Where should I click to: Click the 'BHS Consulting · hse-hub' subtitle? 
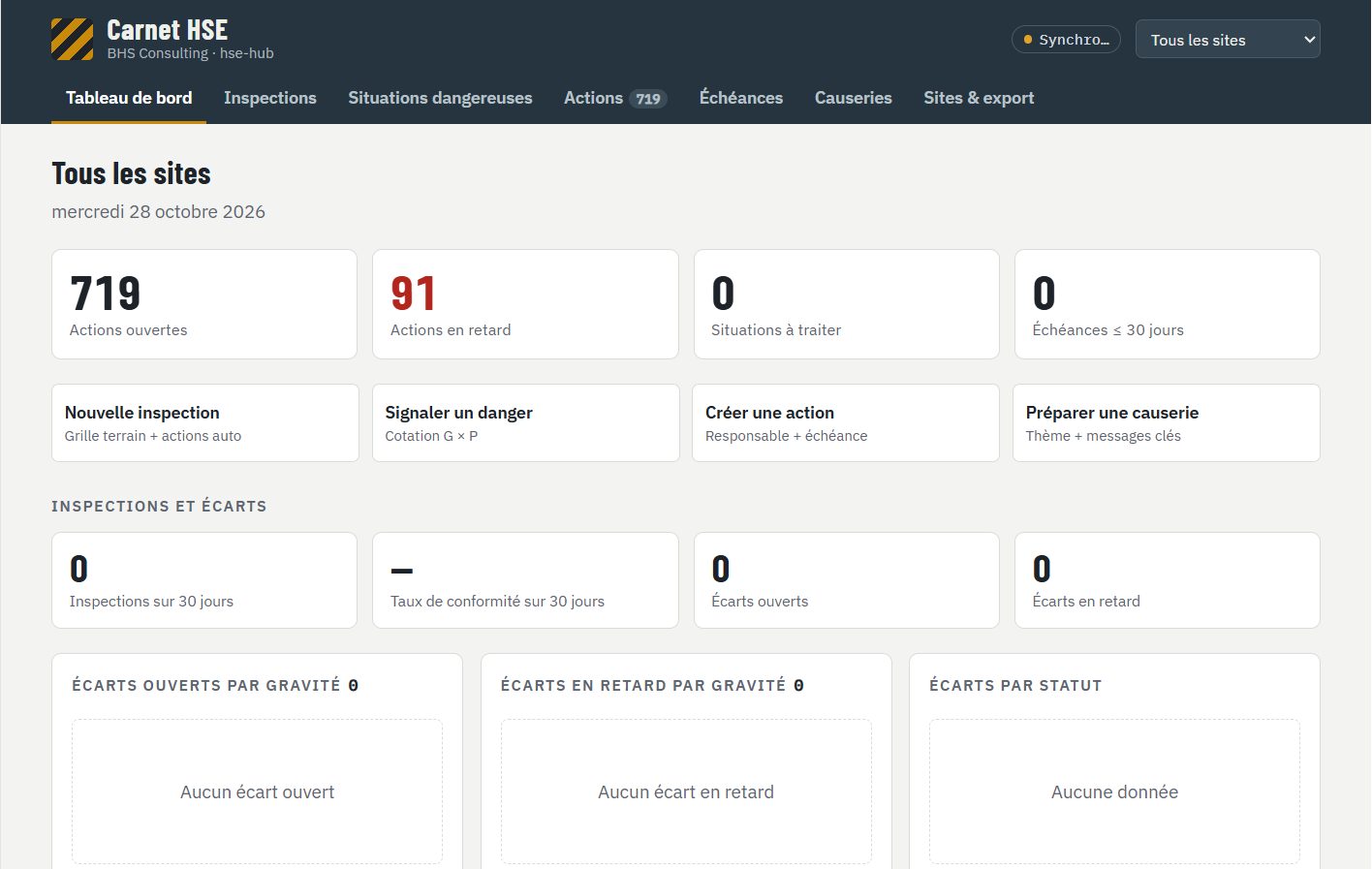click(x=190, y=53)
